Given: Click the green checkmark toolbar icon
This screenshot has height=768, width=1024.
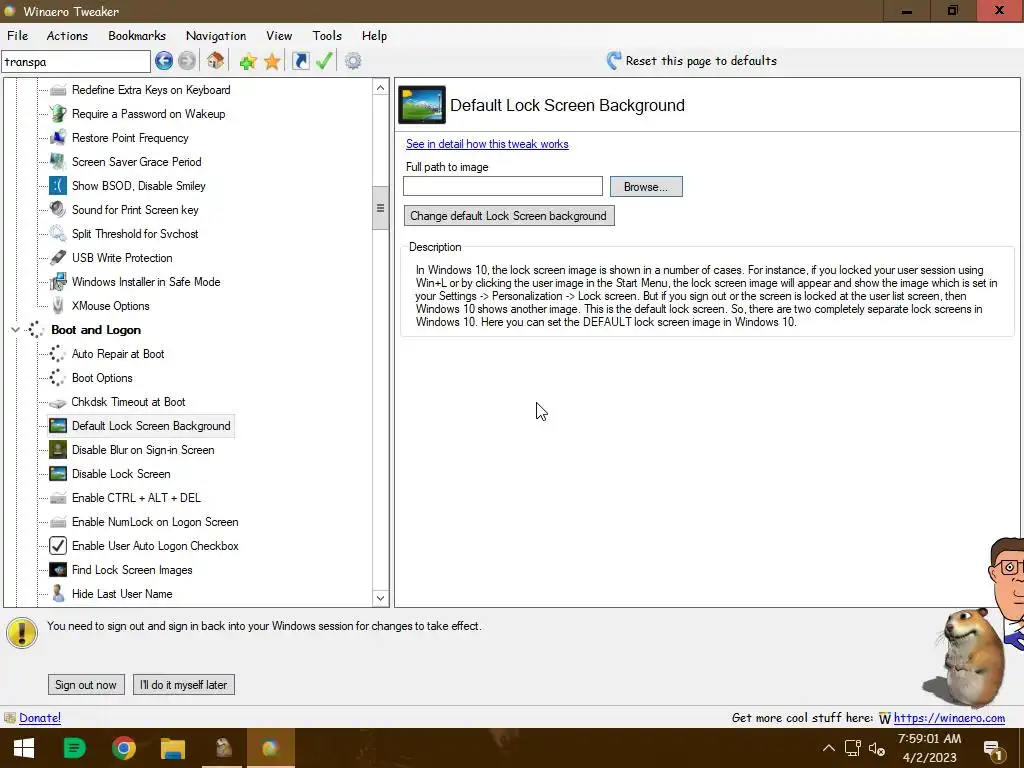Looking at the screenshot, I should click(324, 61).
